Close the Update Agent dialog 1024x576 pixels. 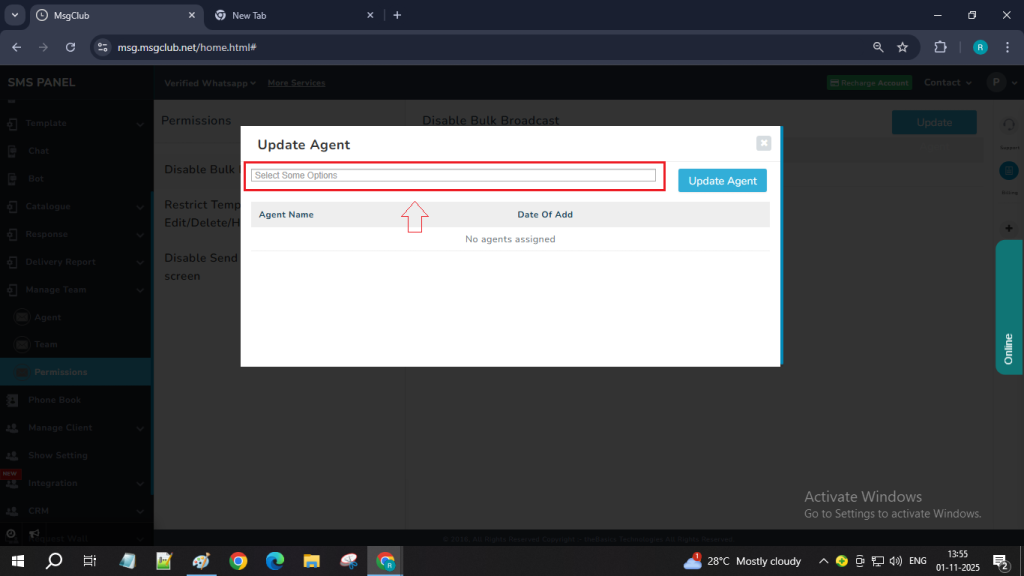[x=764, y=143]
